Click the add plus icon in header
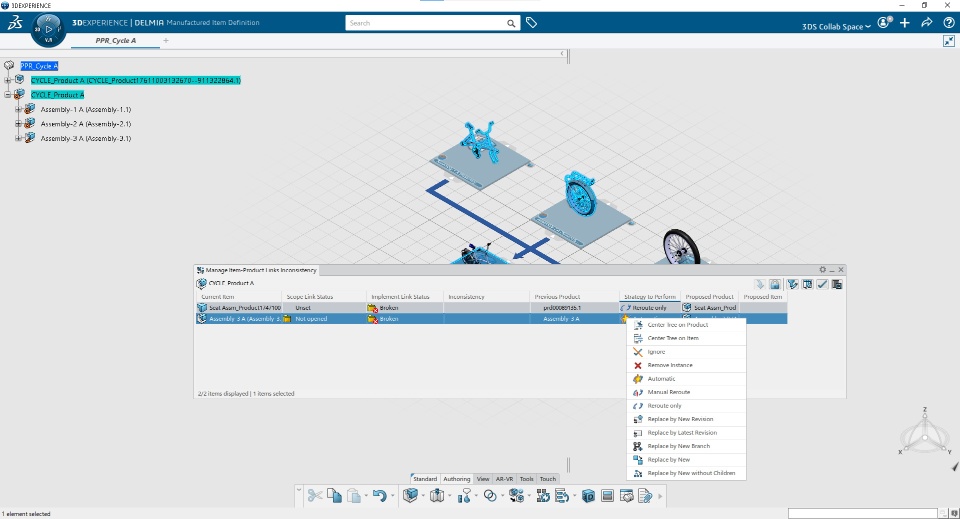Screen dimensions: 960x519 [x=905, y=23]
